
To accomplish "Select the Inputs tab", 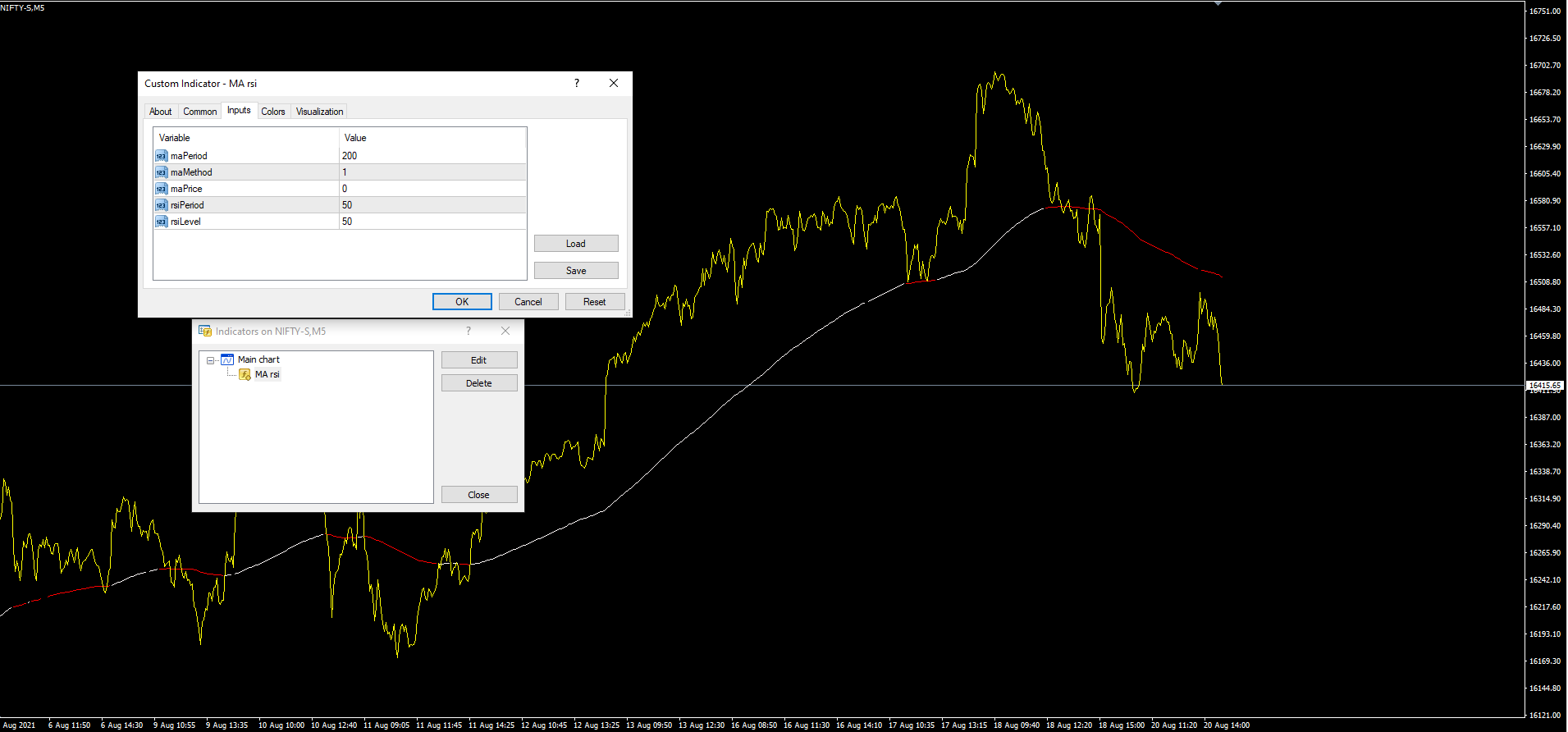I will point(239,110).
